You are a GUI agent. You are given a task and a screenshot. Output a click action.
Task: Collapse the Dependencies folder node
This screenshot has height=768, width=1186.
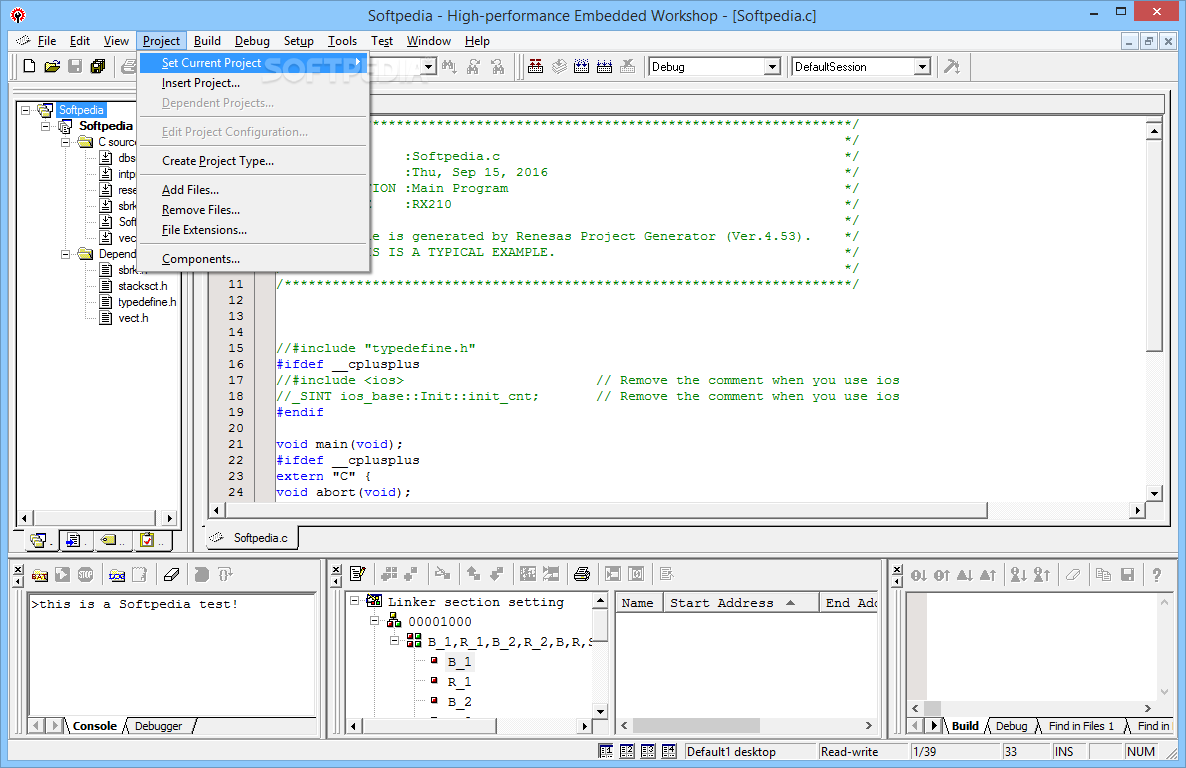pos(66,254)
